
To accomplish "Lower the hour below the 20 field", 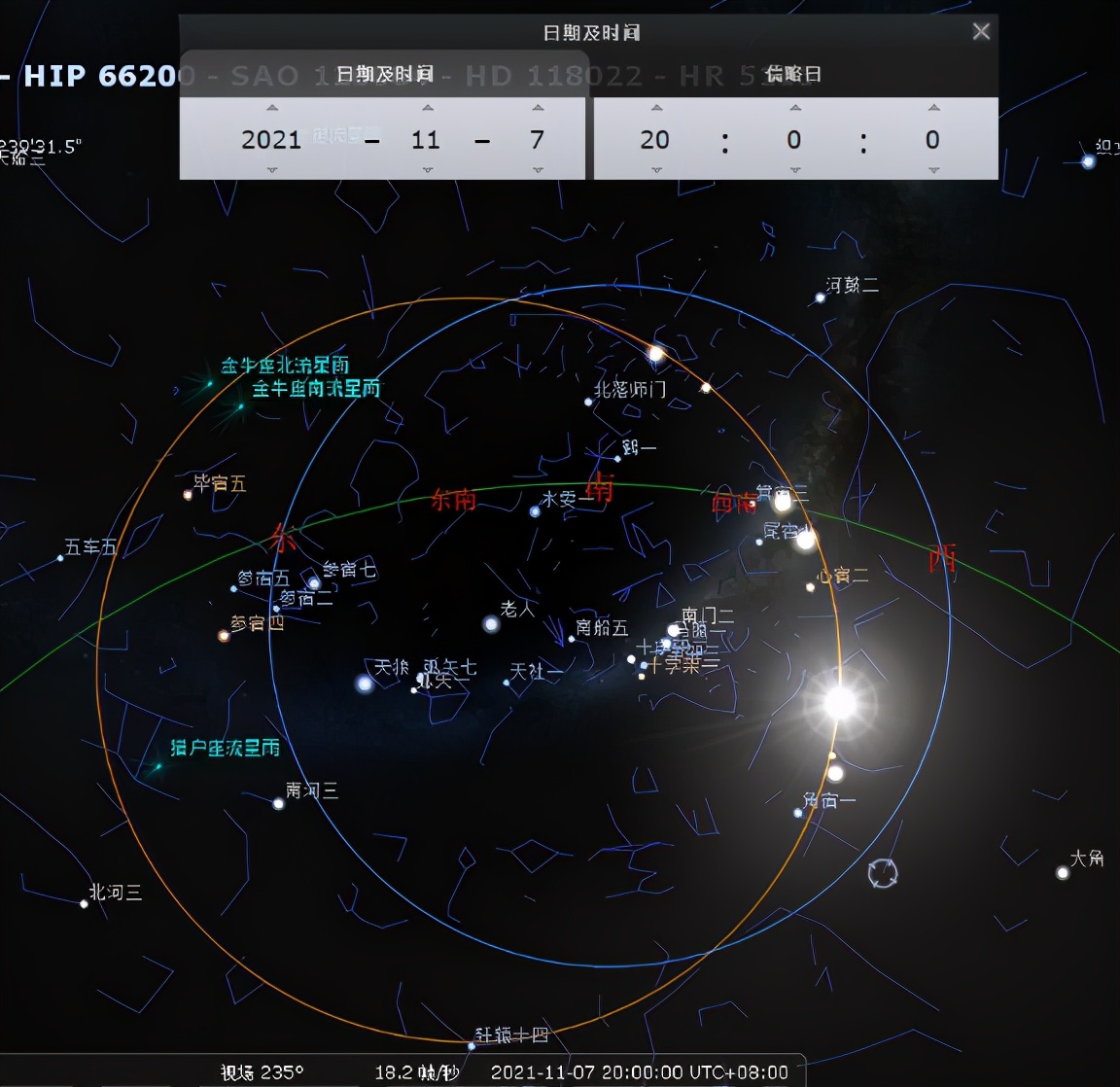I will click(x=656, y=170).
